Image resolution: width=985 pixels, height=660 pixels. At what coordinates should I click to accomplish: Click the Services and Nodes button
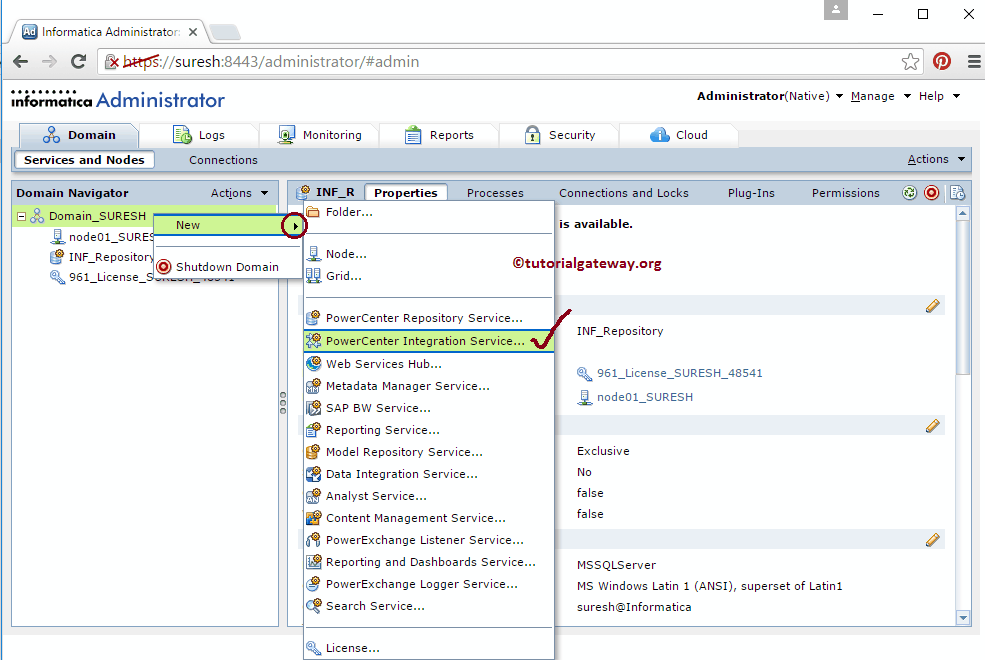tap(84, 159)
